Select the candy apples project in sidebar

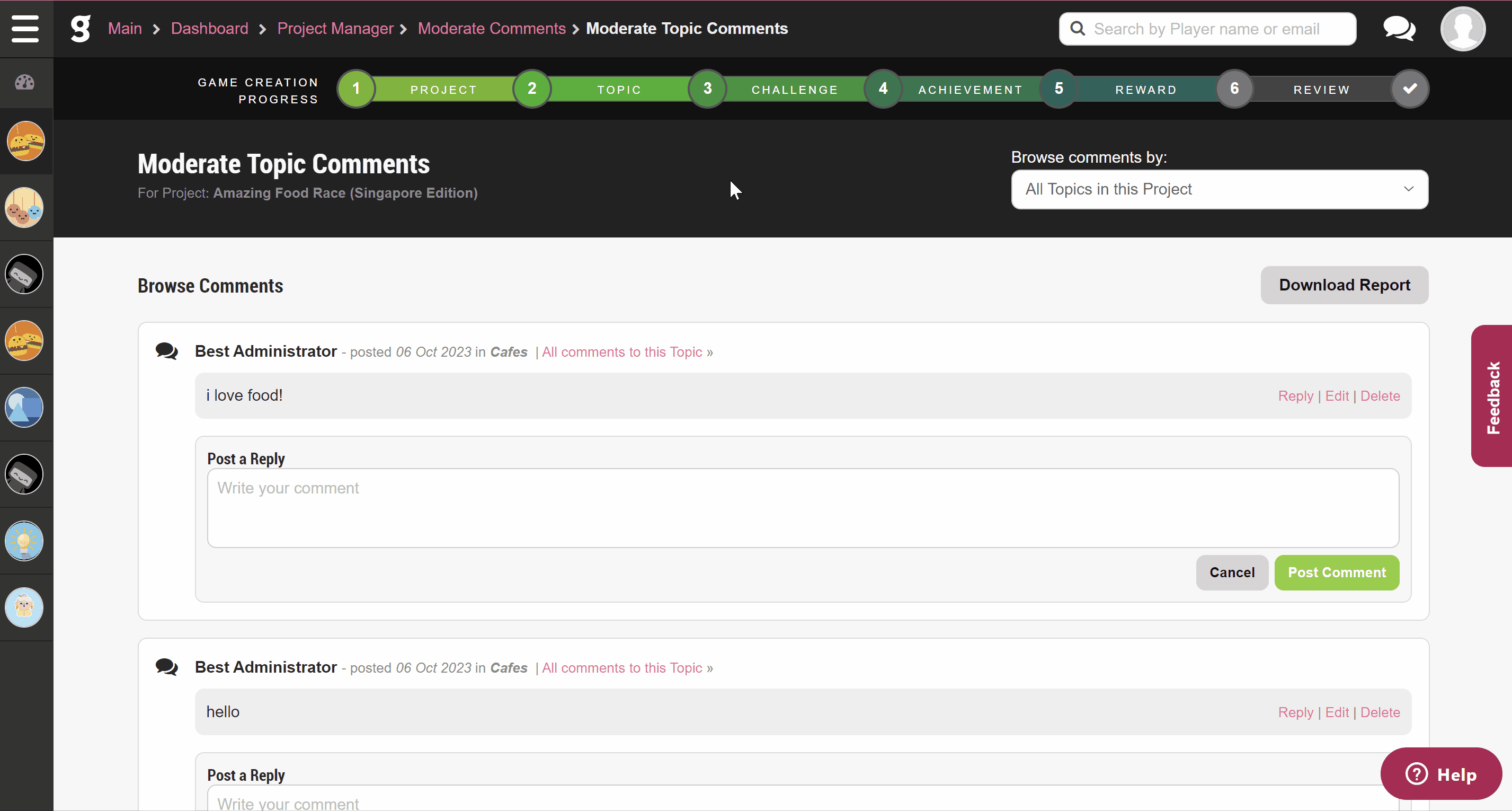(x=25, y=207)
